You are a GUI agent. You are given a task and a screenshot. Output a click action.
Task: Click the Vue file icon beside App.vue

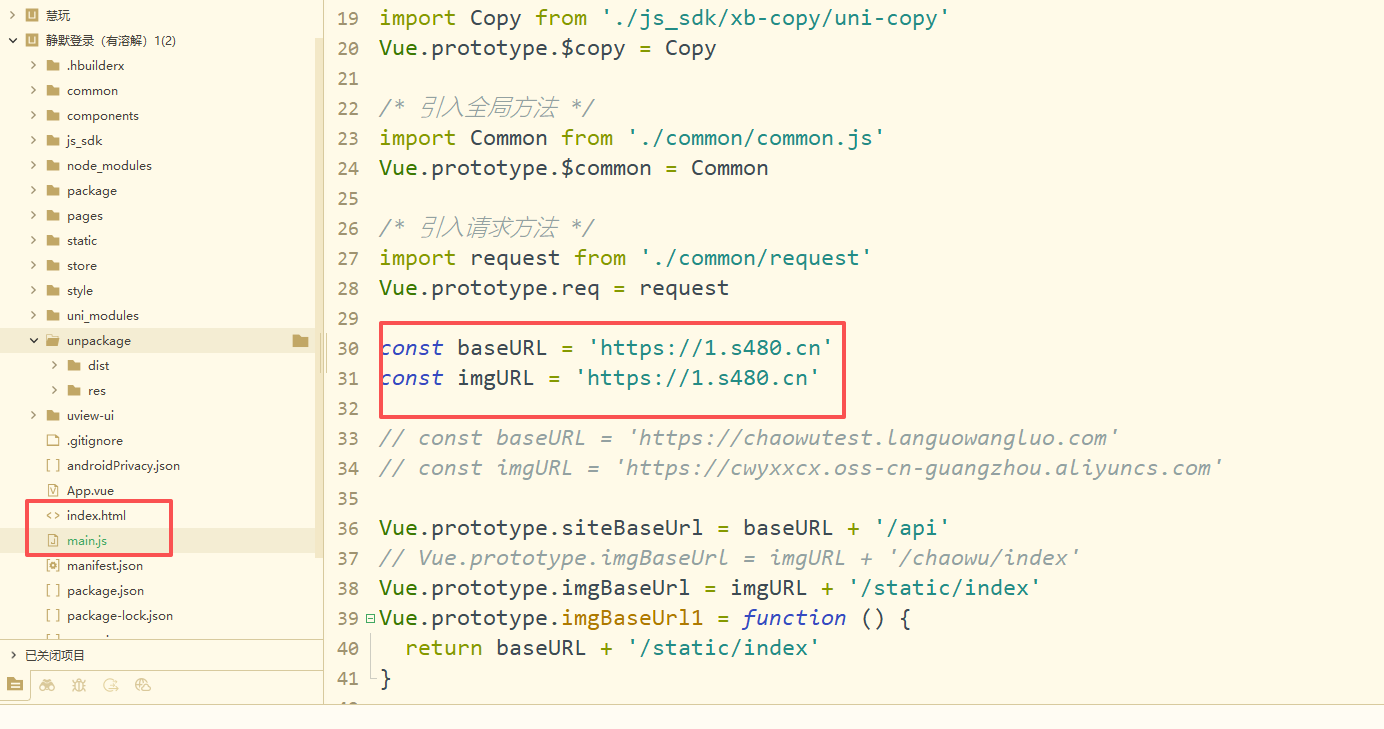[x=53, y=491]
